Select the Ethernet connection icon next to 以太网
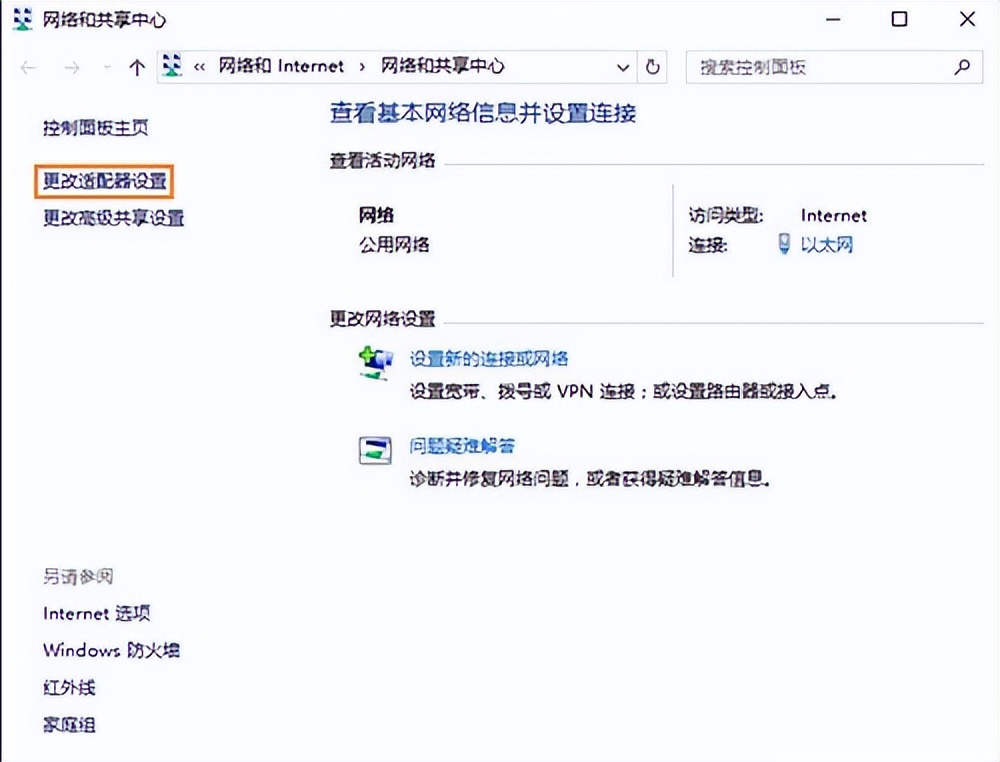The image size is (1000, 762). click(784, 244)
